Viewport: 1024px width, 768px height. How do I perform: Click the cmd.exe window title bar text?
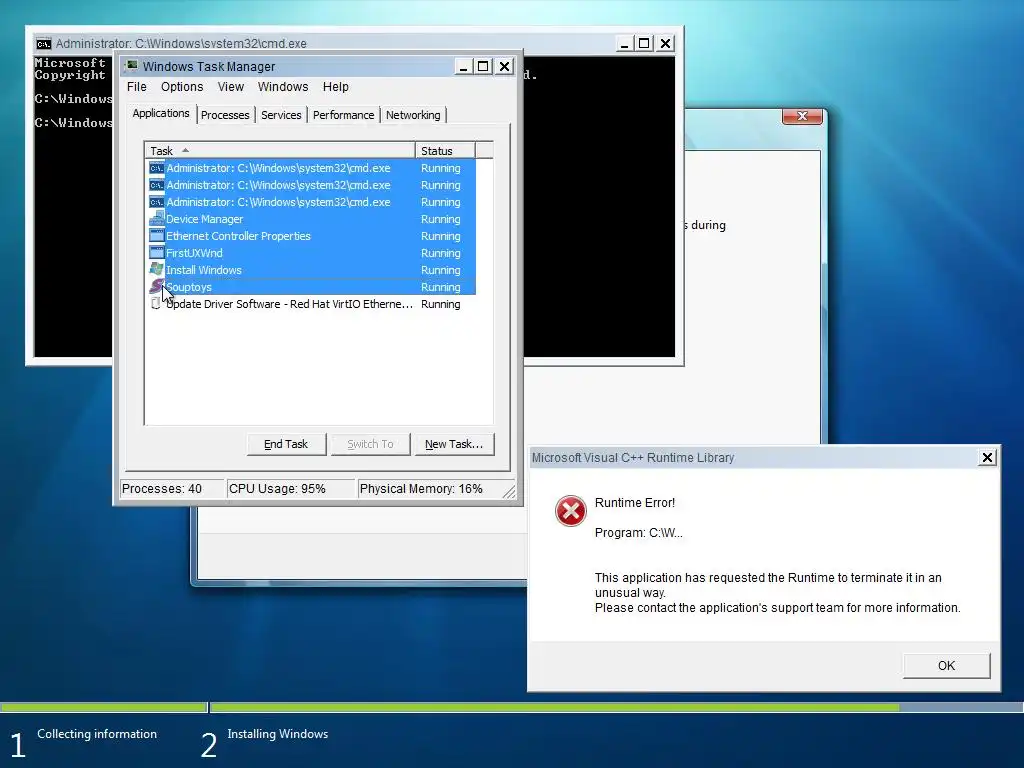click(x=181, y=44)
